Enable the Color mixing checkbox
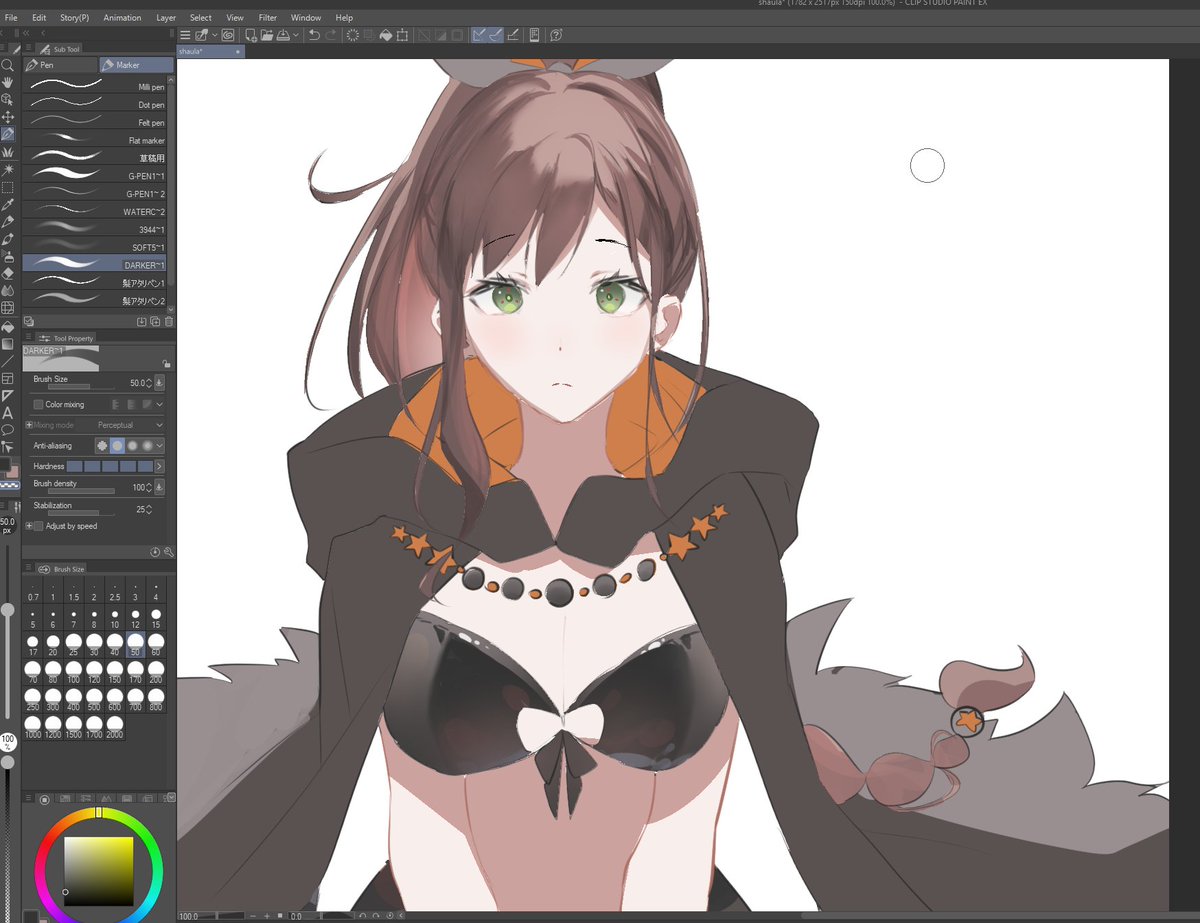 (x=38, y=404)
